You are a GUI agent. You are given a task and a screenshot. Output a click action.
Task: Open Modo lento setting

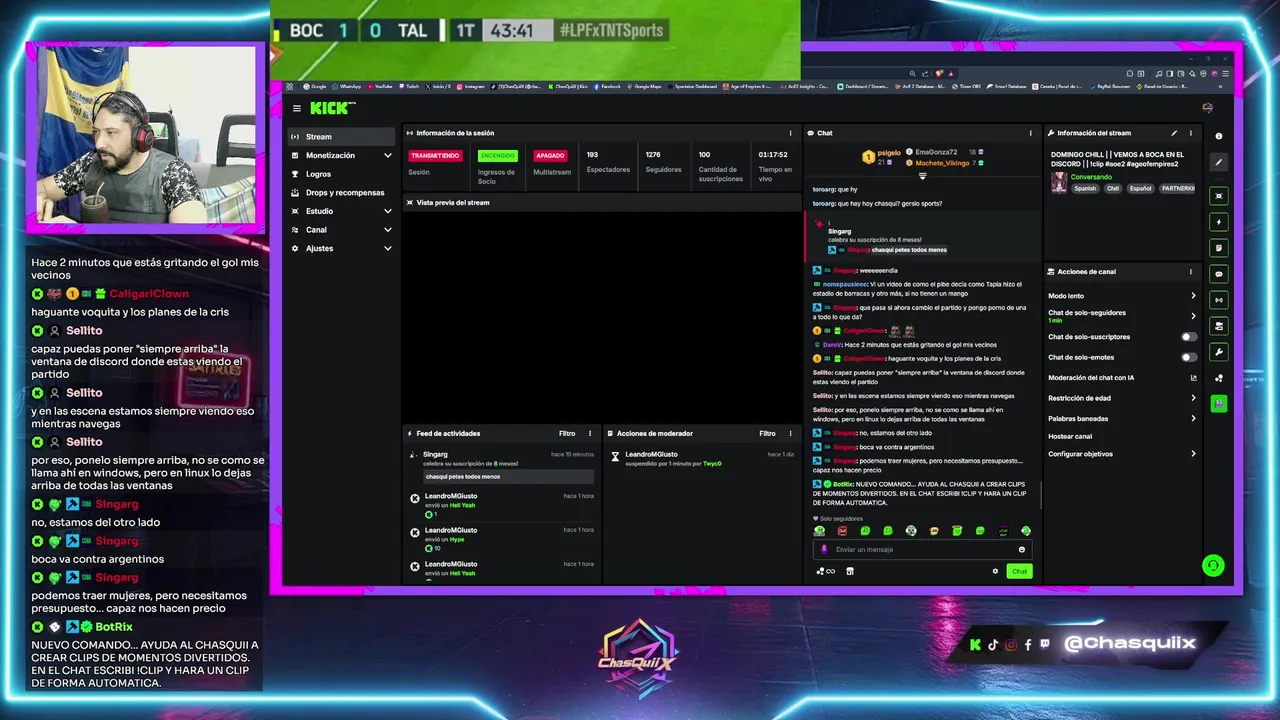coord(1122,296)
